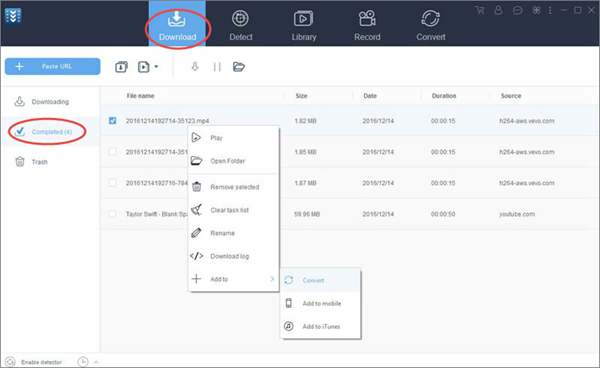600x368 pixels.
Task: Tick the checkbox for the 1.87 MB file
Action: pyautogui.click(x=112, y=183)
